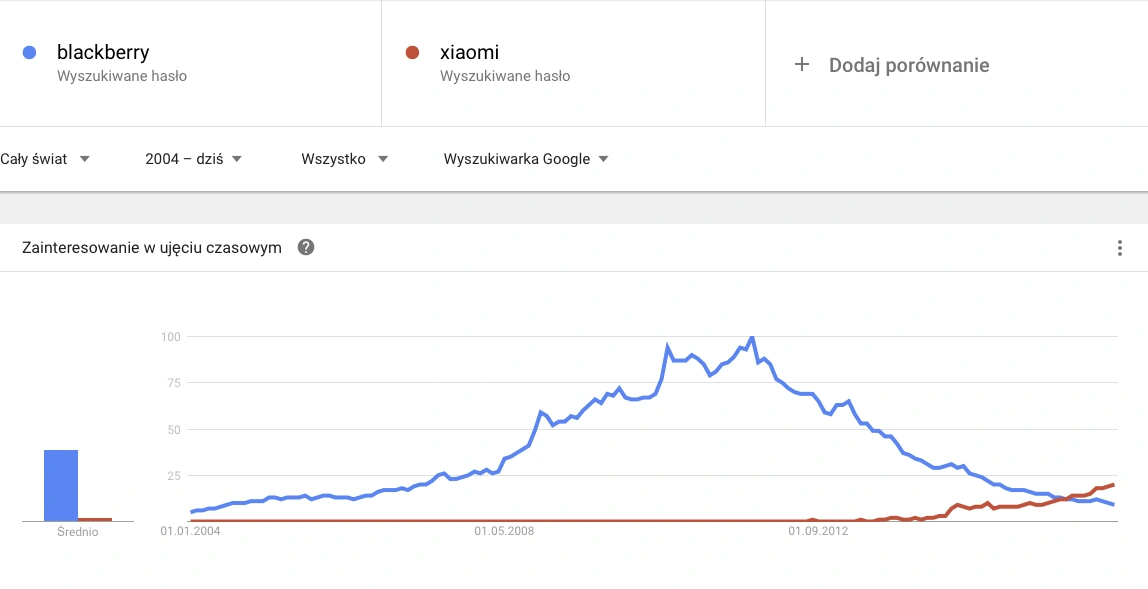The width and height of the screenshot is (1148, 589).
Task: Click the Zainteresowanie w ujęciu czasowym heading
Action: pyautogui.click(x=152, y=248)
